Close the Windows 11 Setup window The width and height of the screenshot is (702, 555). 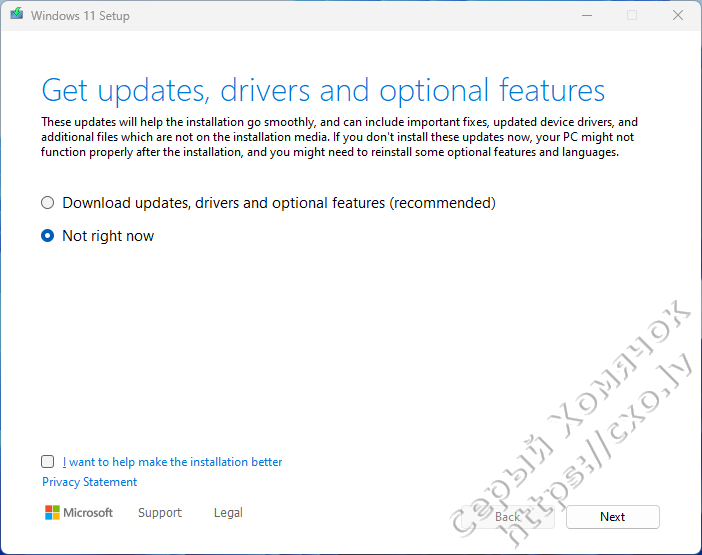(x=678, y=16)
